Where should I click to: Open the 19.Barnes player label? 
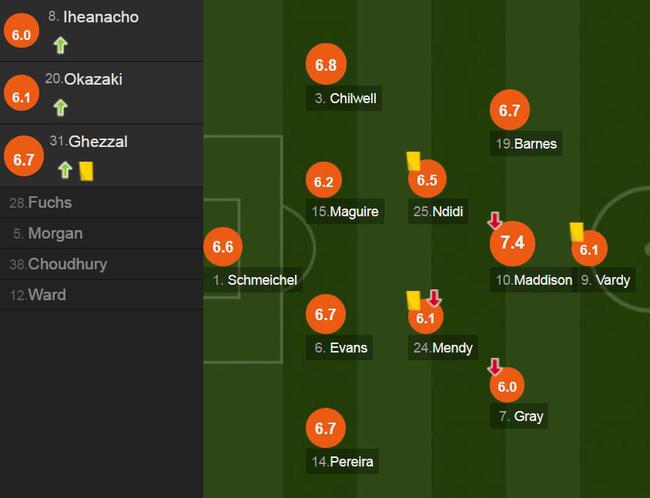tap(526, 143)
